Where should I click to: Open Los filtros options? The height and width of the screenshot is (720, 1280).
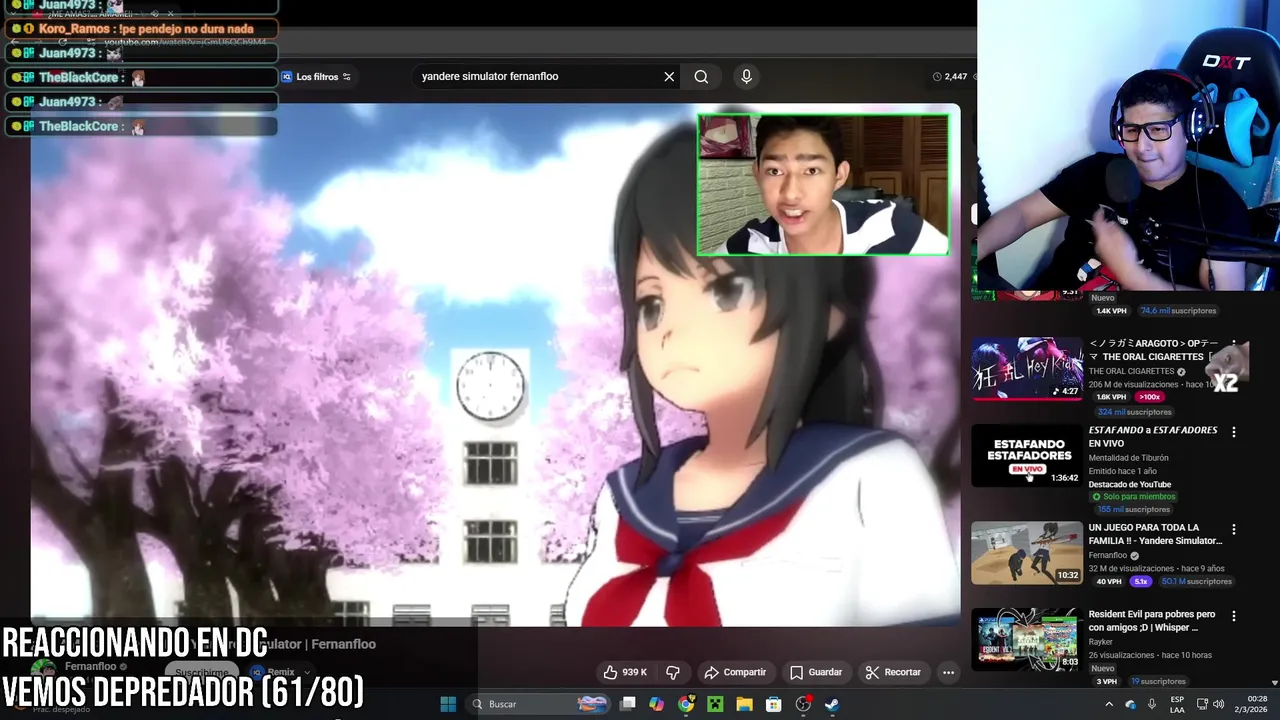coord(316,77)
